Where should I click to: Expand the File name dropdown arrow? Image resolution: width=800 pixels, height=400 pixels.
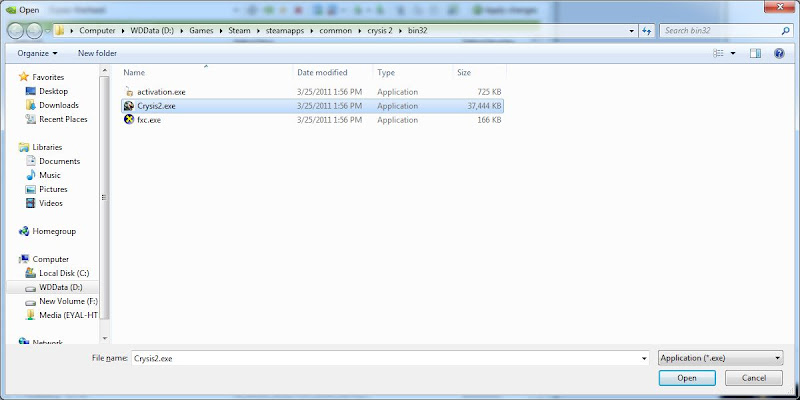pos(644,358)
